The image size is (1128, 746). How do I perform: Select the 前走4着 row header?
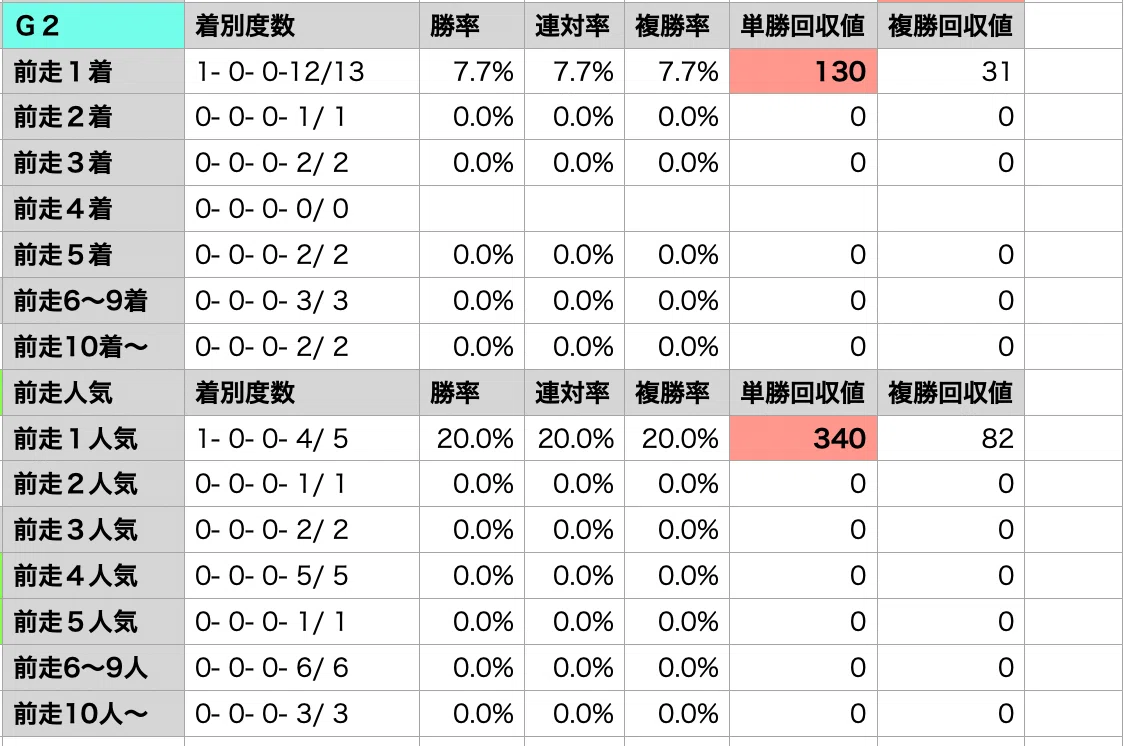pos(93,209)
